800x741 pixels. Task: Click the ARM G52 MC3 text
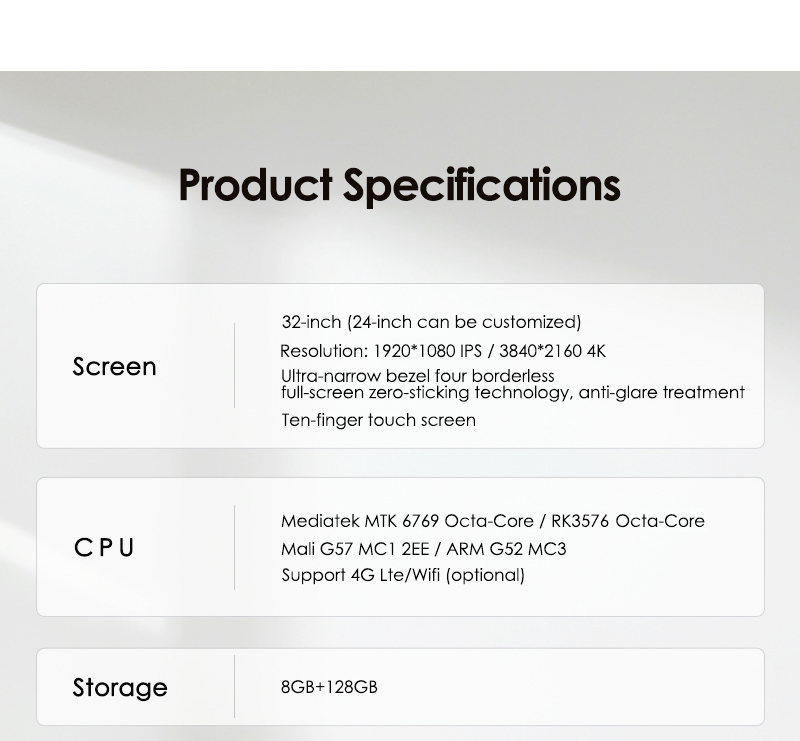click(506, 549)
